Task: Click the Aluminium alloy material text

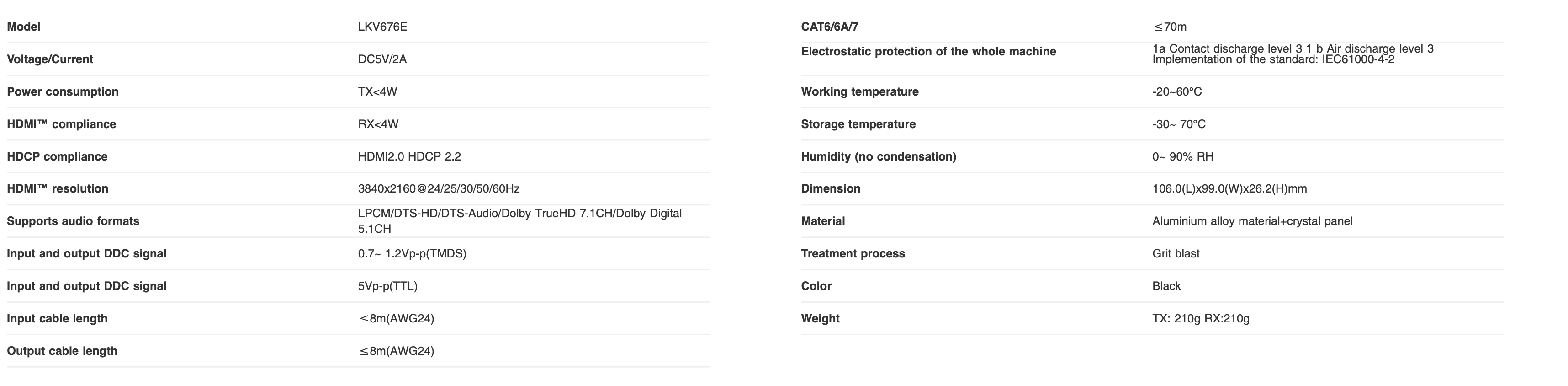Action: (x=1252, y=221)
